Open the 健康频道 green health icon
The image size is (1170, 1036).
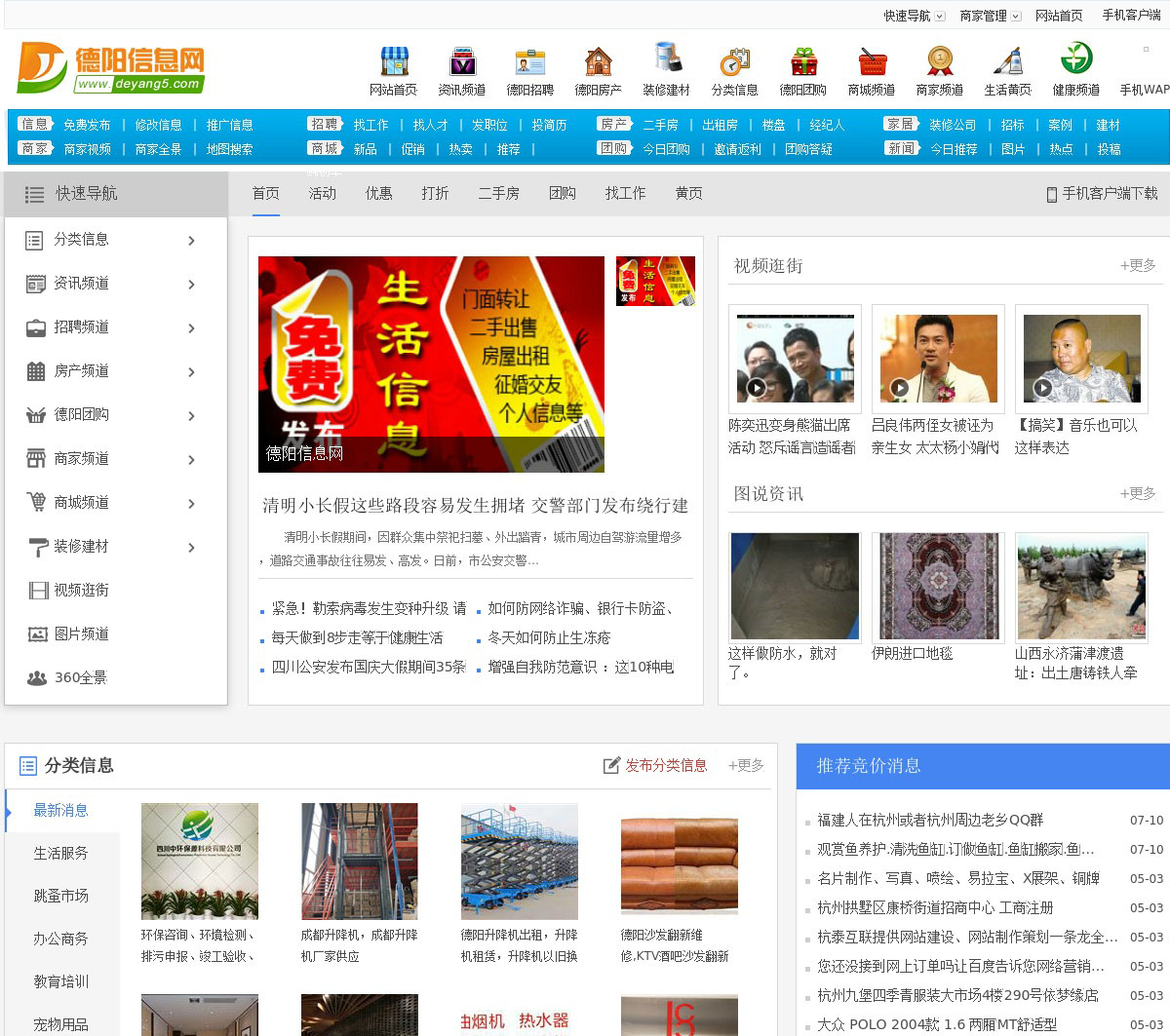pos(1075,58)
